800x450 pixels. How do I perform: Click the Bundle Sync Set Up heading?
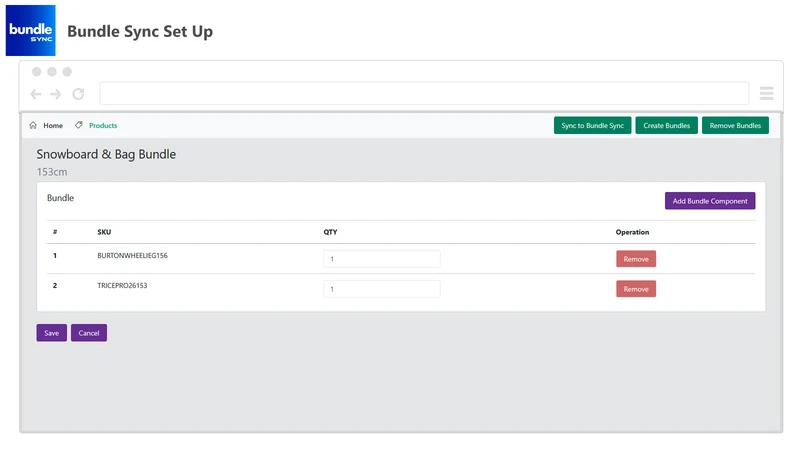point(140,32)
